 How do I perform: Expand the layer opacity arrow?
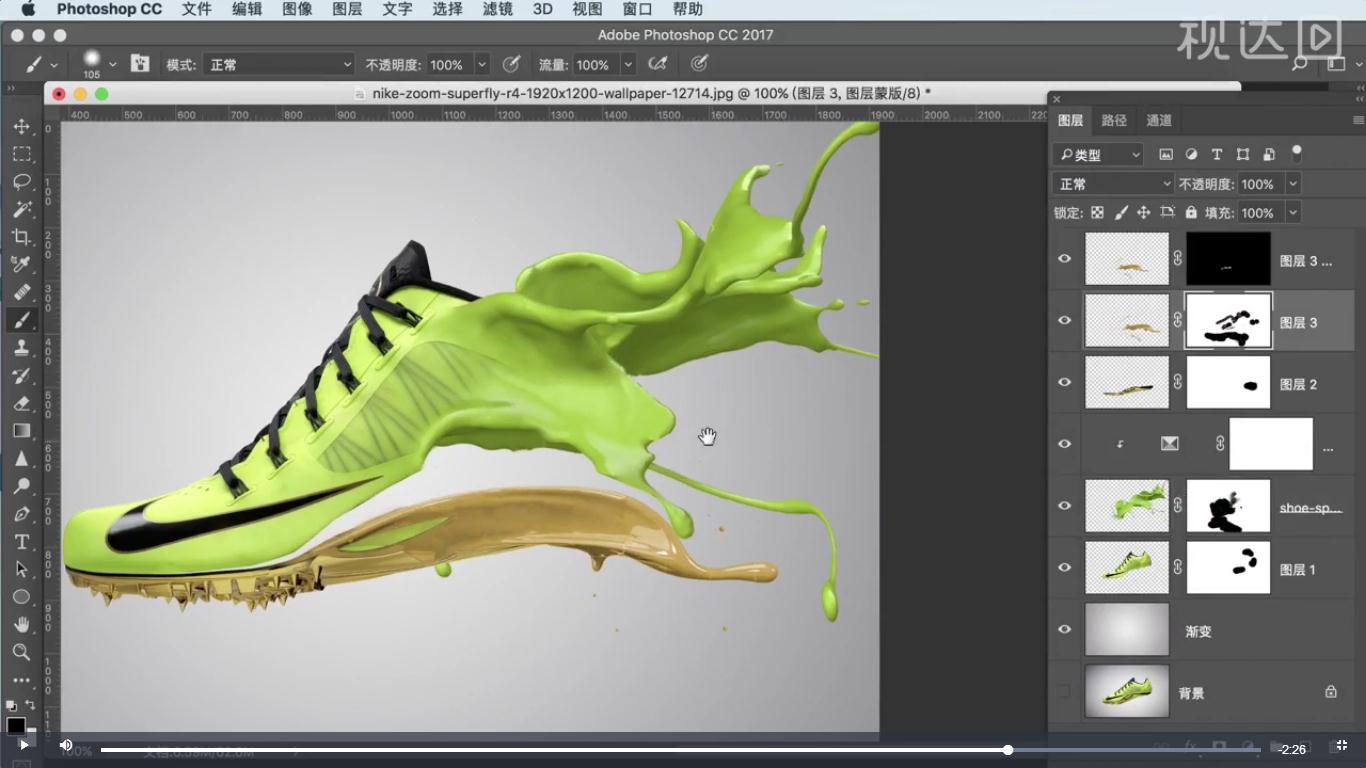[x=1293, y=184]
